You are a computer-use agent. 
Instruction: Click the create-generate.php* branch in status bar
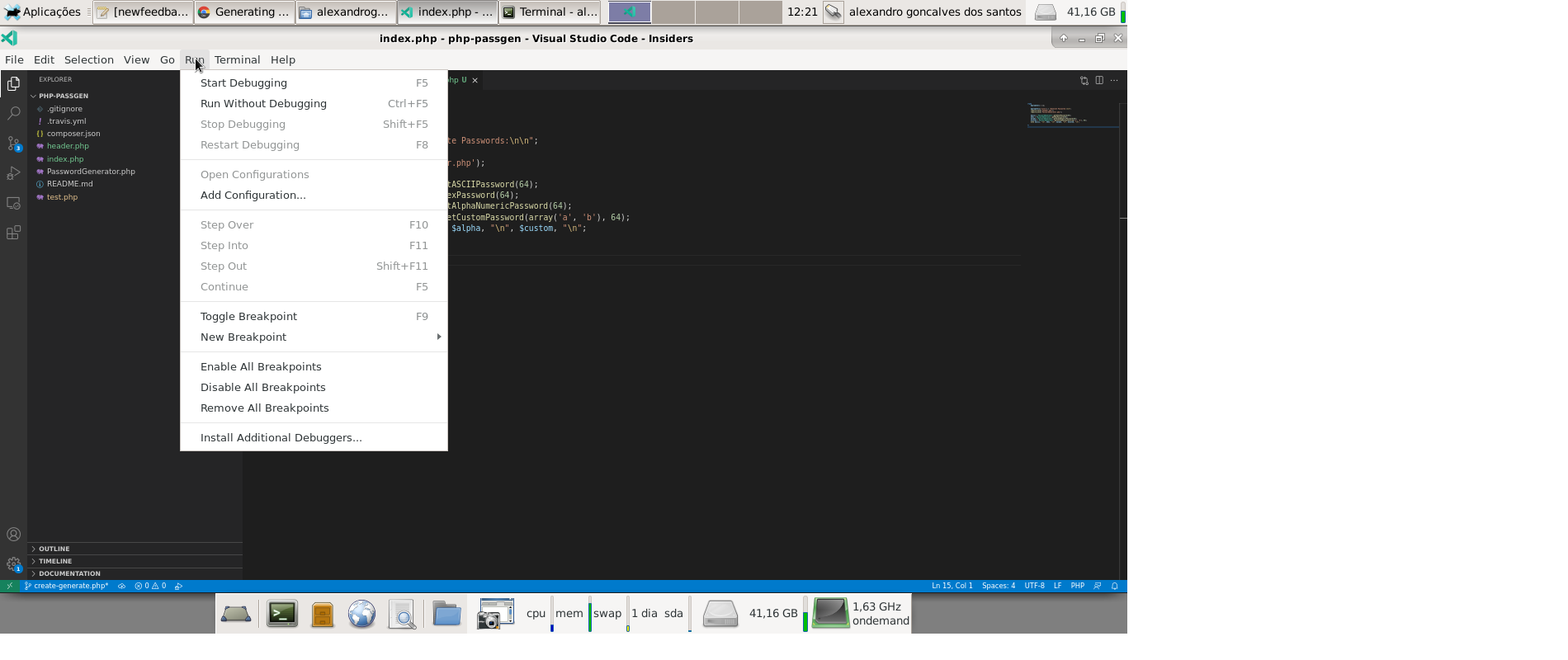tap(67, 586)
